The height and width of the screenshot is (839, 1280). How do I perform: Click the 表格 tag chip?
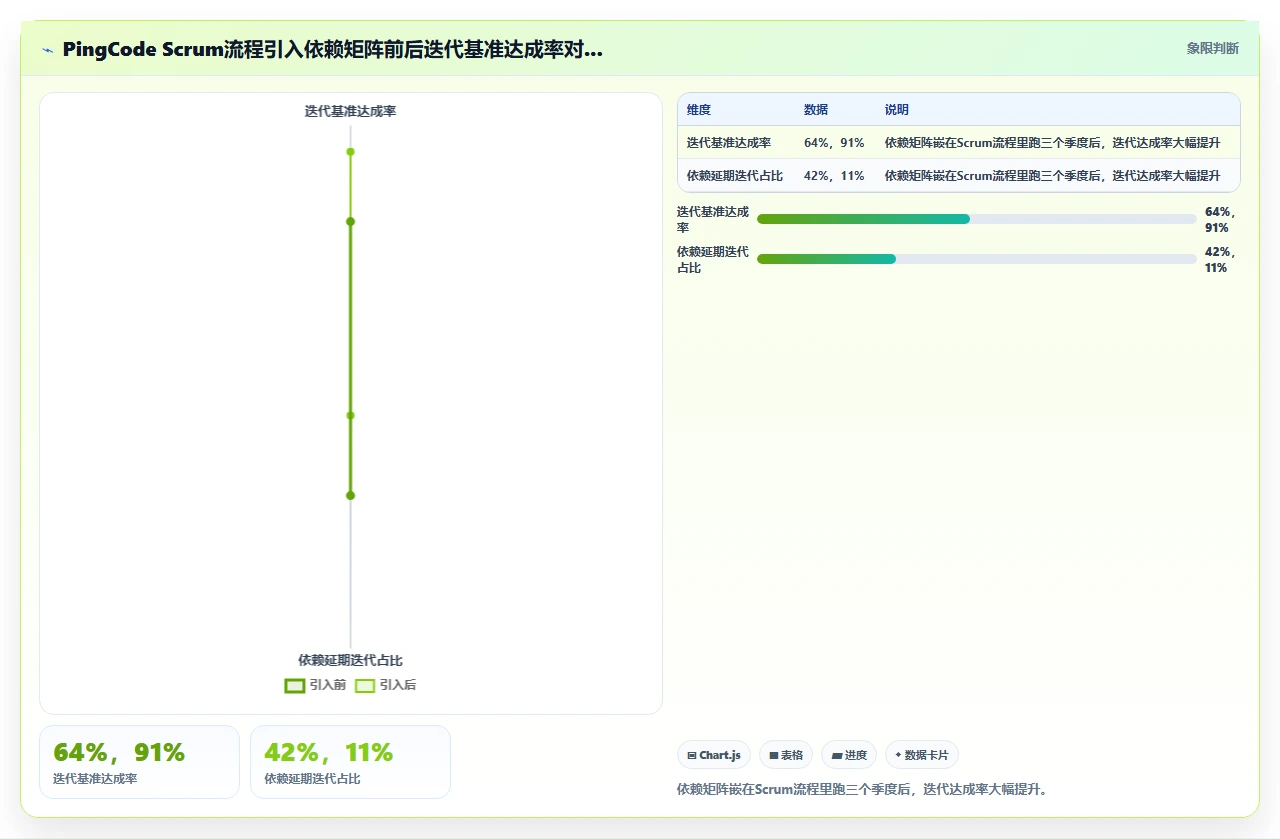coord(786,755)
